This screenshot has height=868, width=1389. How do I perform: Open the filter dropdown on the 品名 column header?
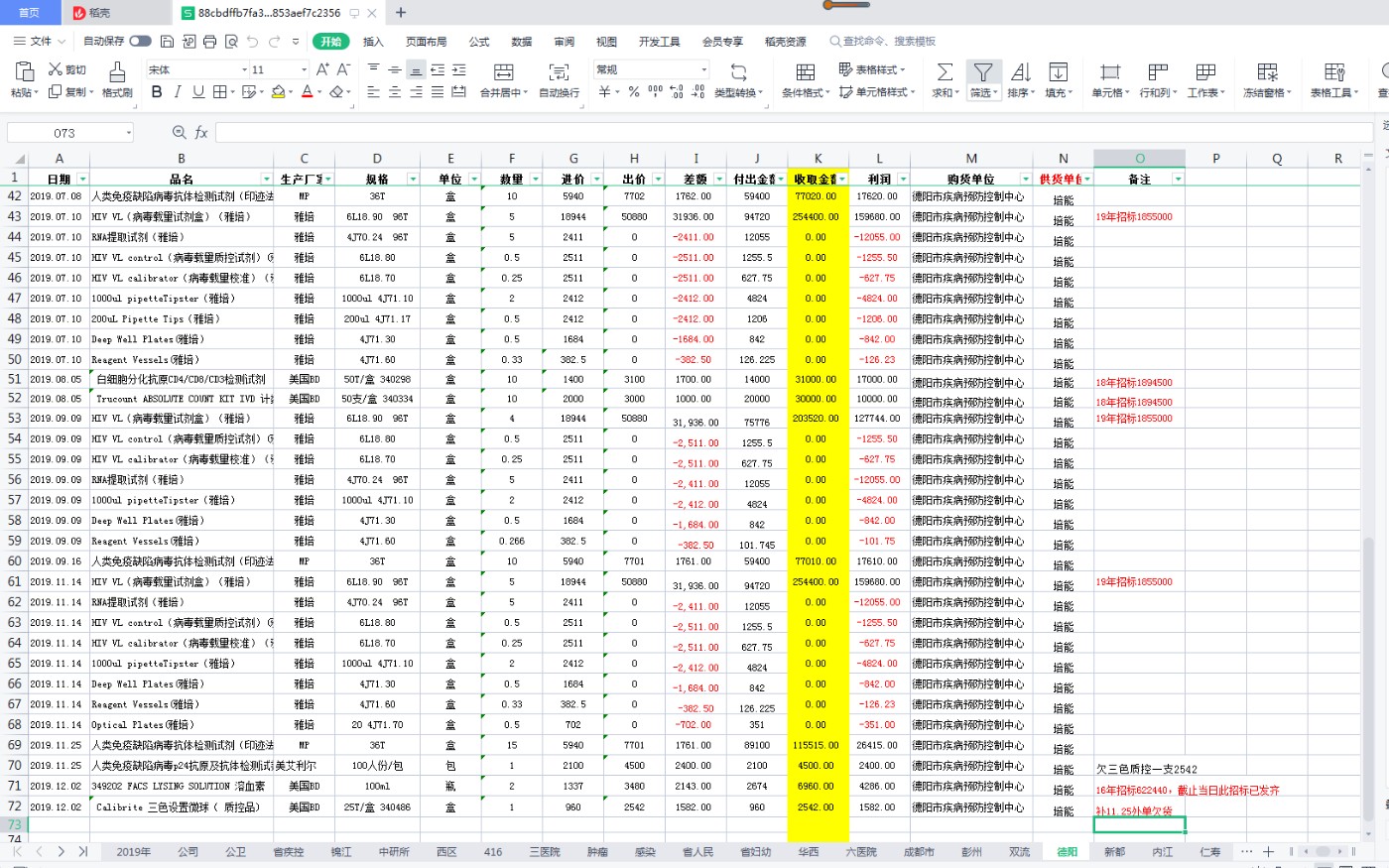pyautogui.click(x=266, y=180)
